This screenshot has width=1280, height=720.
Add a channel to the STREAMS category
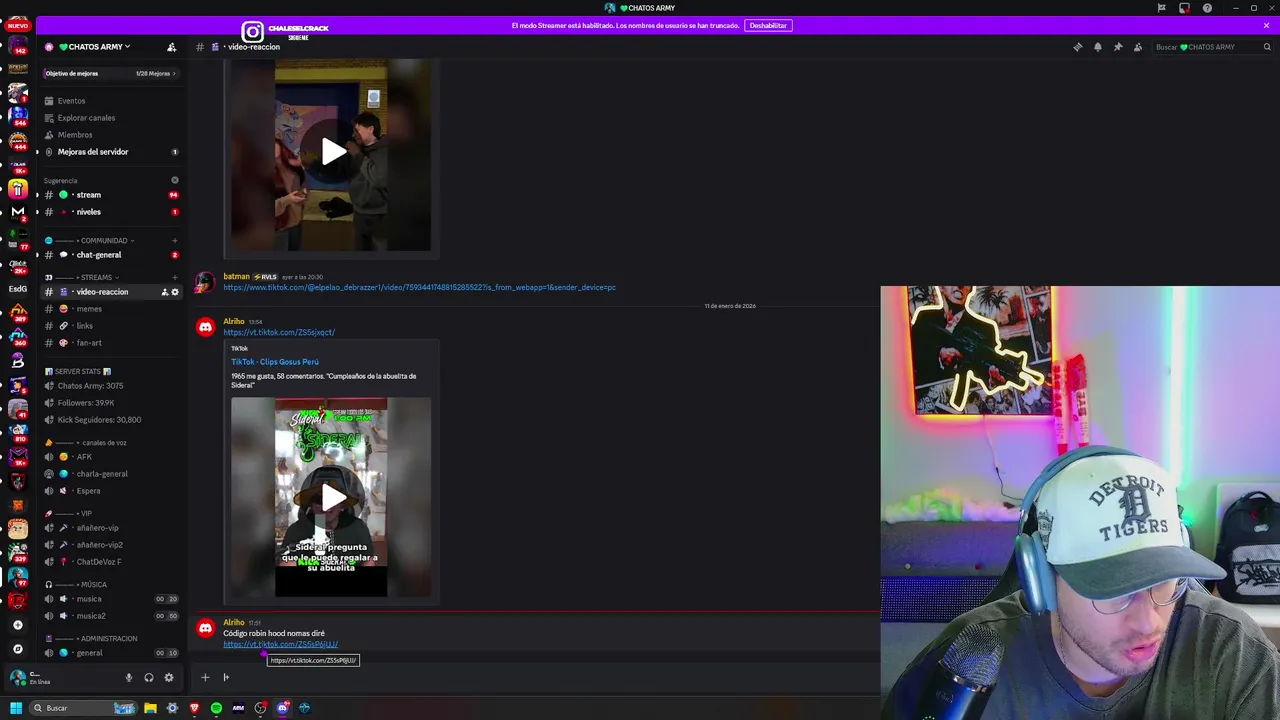tap(174, 277)
